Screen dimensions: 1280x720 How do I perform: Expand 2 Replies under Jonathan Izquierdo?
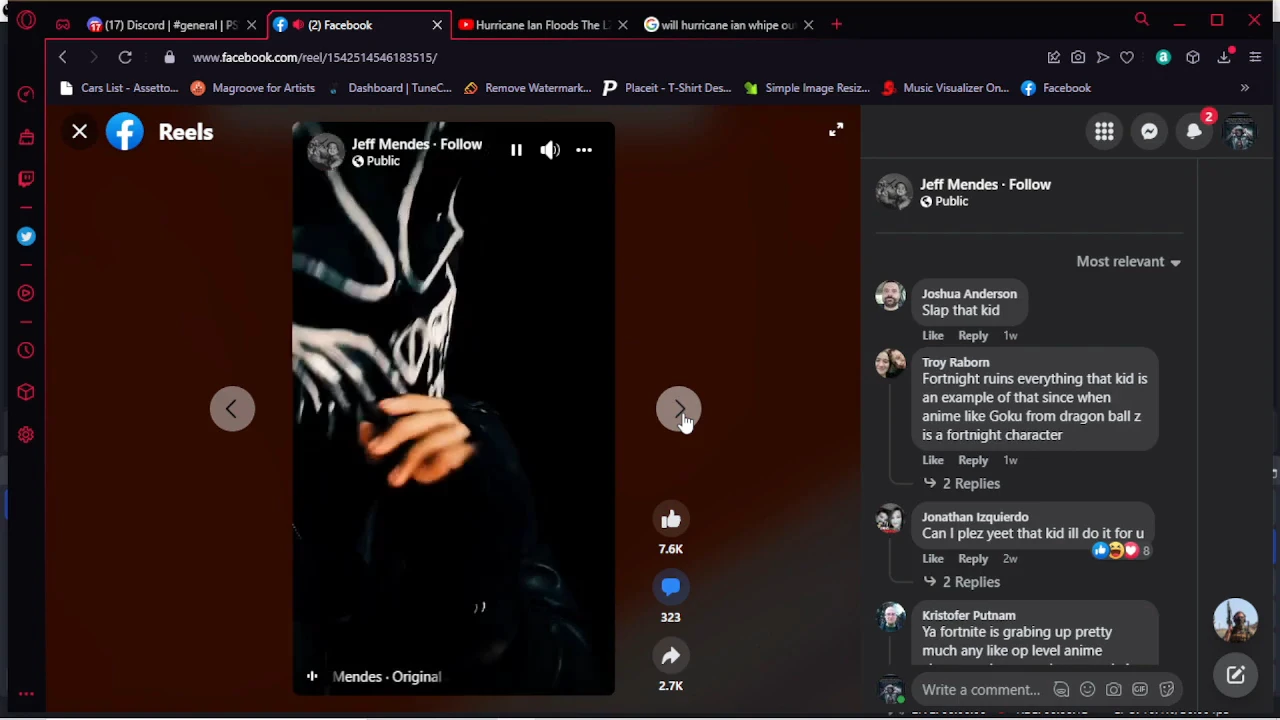(961, 582)
